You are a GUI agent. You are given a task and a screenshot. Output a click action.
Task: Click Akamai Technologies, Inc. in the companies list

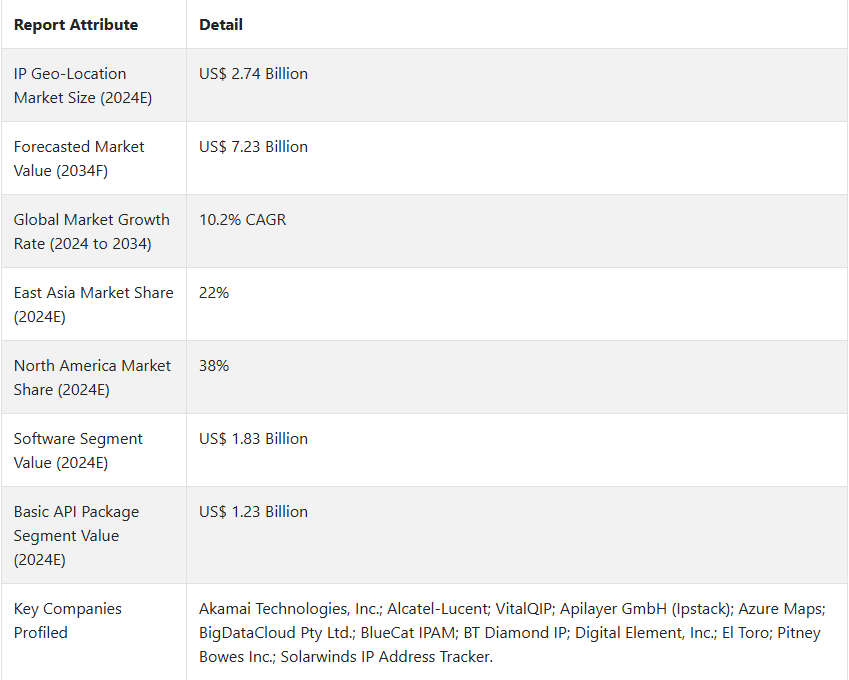point(291,609)
